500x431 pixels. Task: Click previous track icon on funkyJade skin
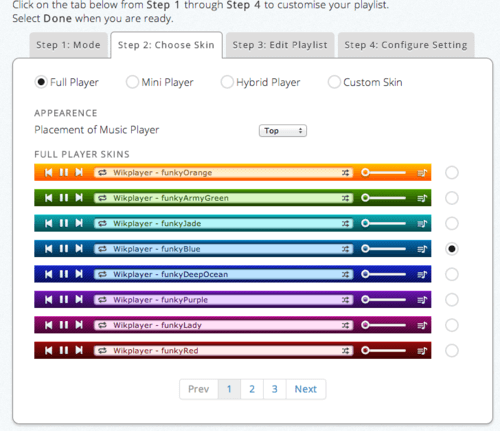tap(49, 223)
